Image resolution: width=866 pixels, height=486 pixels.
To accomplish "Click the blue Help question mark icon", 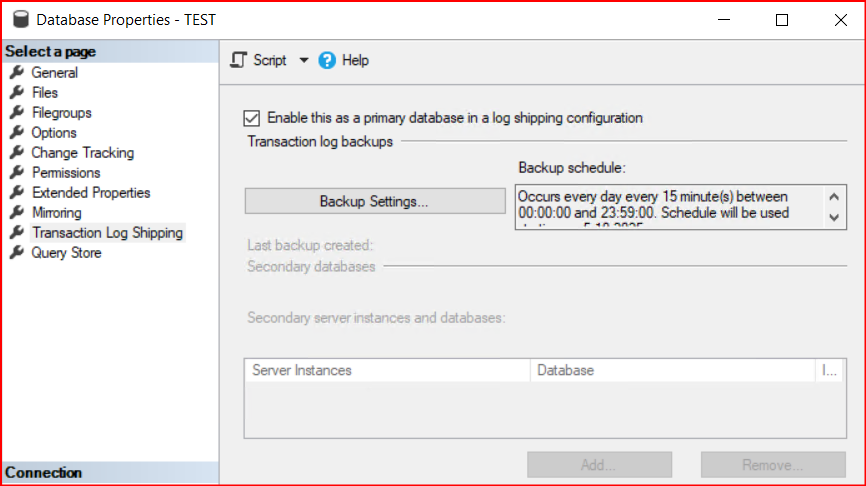I will 327,60.
